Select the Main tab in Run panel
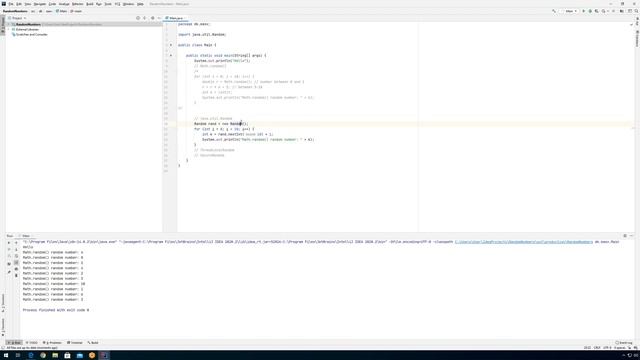 coord(25,236)
